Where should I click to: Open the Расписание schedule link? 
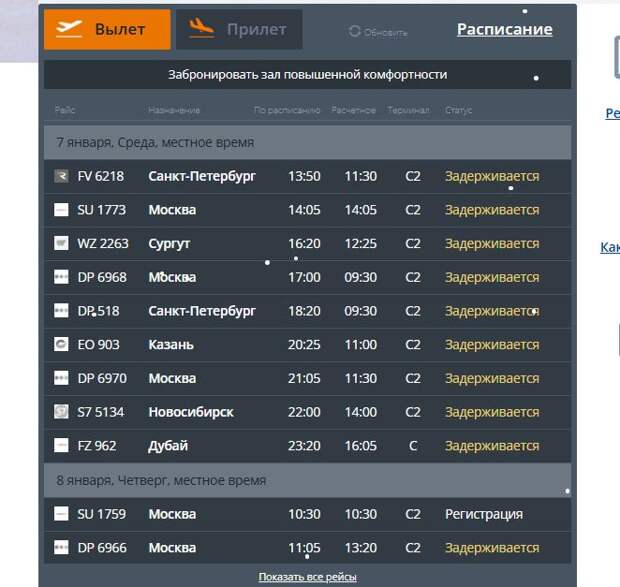[x=504, y=30]
